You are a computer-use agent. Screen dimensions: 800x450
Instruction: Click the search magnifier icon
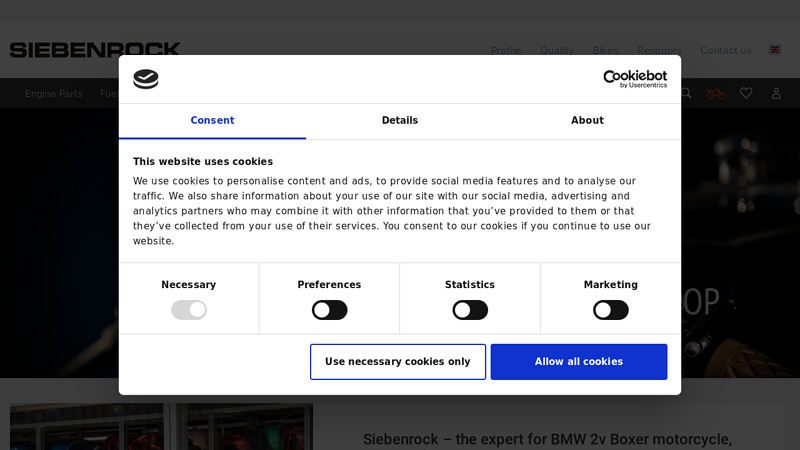[x=686, y=93]
